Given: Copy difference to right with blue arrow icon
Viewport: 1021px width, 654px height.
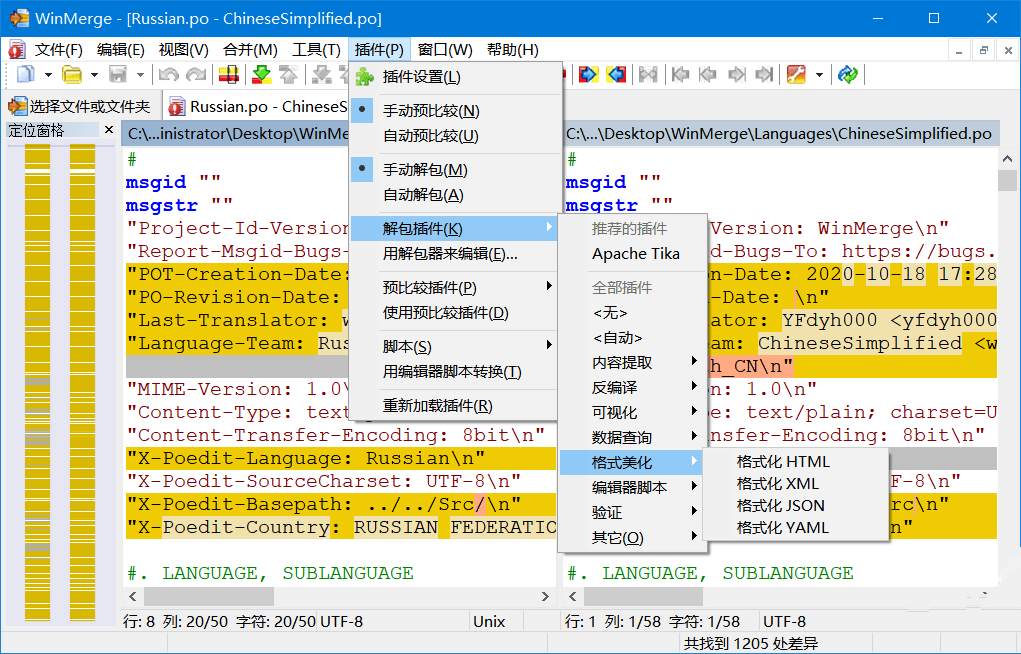Looking at the screenshot, I should click(587, 74).
